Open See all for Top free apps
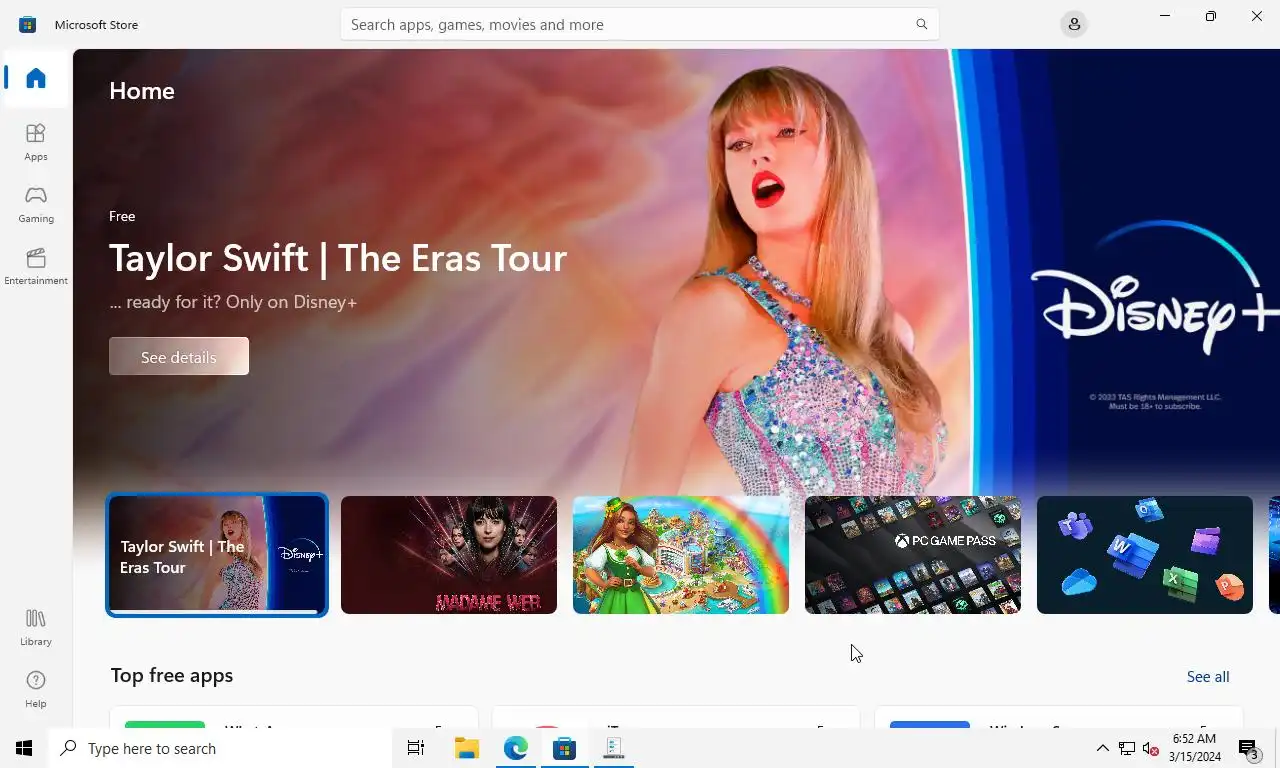The width and height of the screenshot is (1280, 768). tap(1208, 677)
